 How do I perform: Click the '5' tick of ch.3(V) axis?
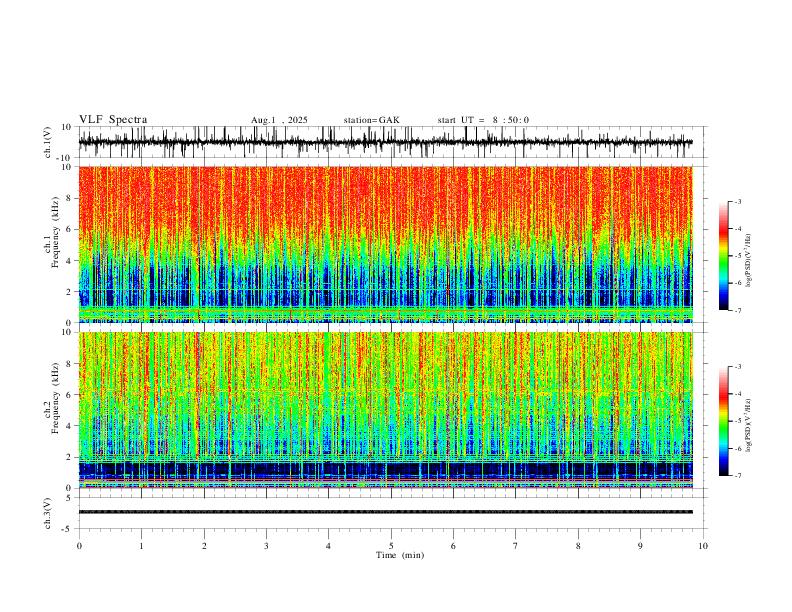tap(70, 498)
